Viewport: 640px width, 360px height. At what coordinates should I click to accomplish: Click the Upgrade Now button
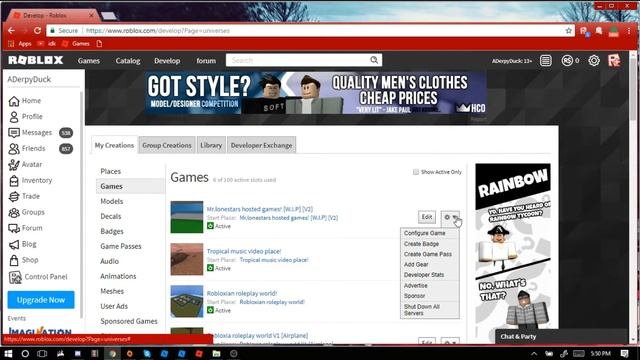pyautogui.click(x=41, y=300)
